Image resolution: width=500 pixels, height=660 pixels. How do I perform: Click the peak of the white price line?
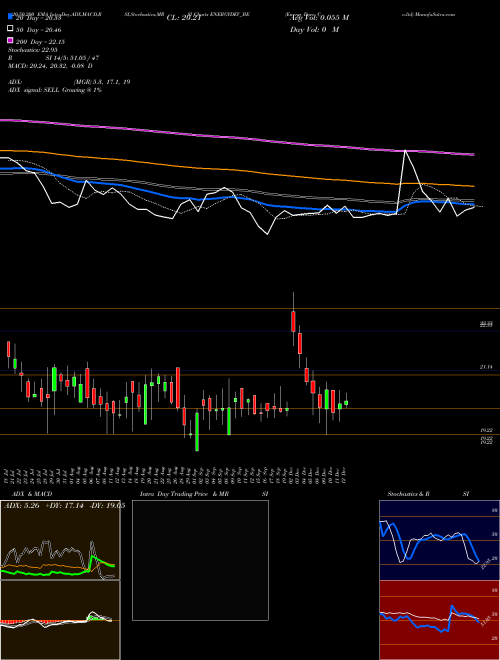click(x=405, y=150)
